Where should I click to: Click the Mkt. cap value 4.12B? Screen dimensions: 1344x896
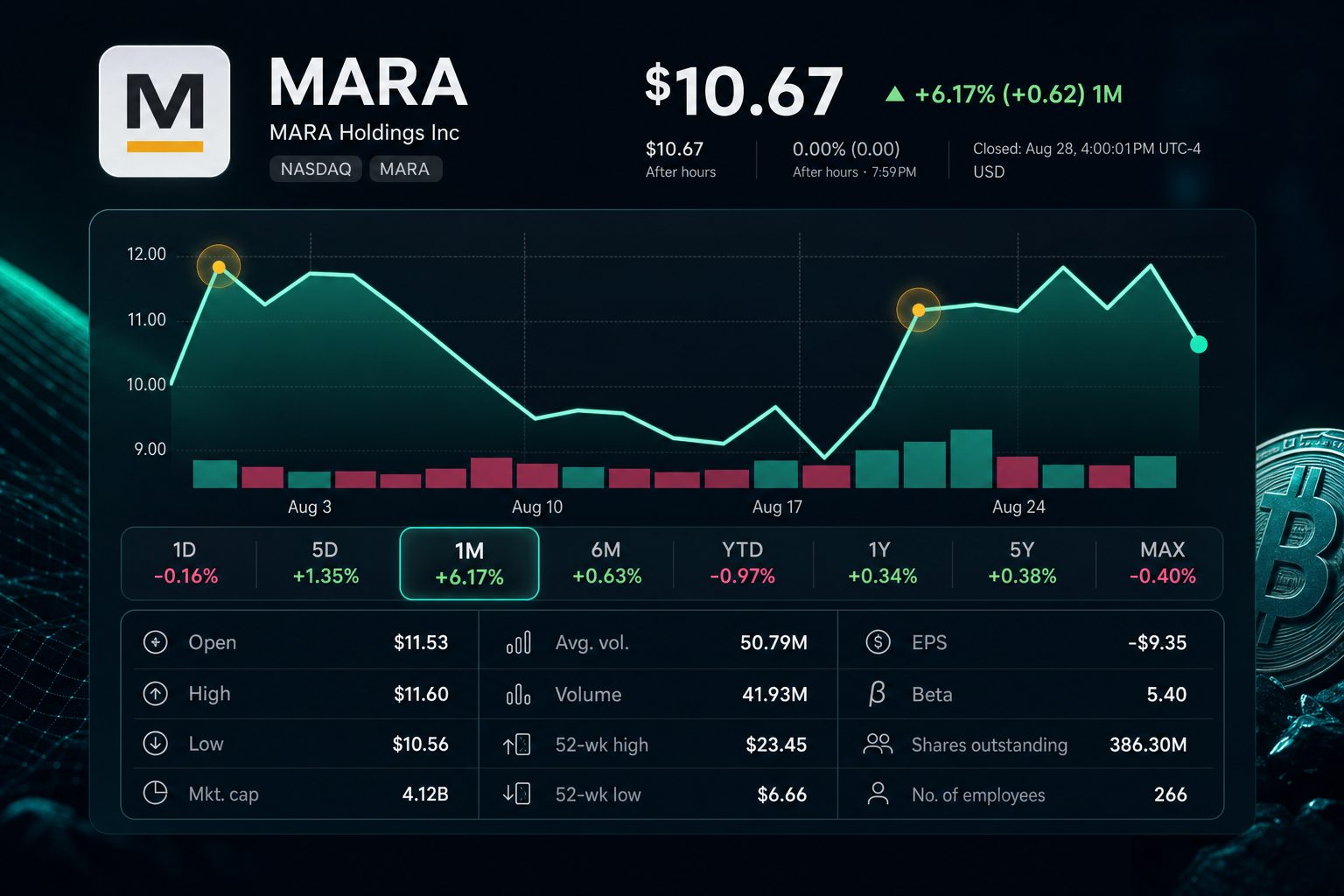425,794
